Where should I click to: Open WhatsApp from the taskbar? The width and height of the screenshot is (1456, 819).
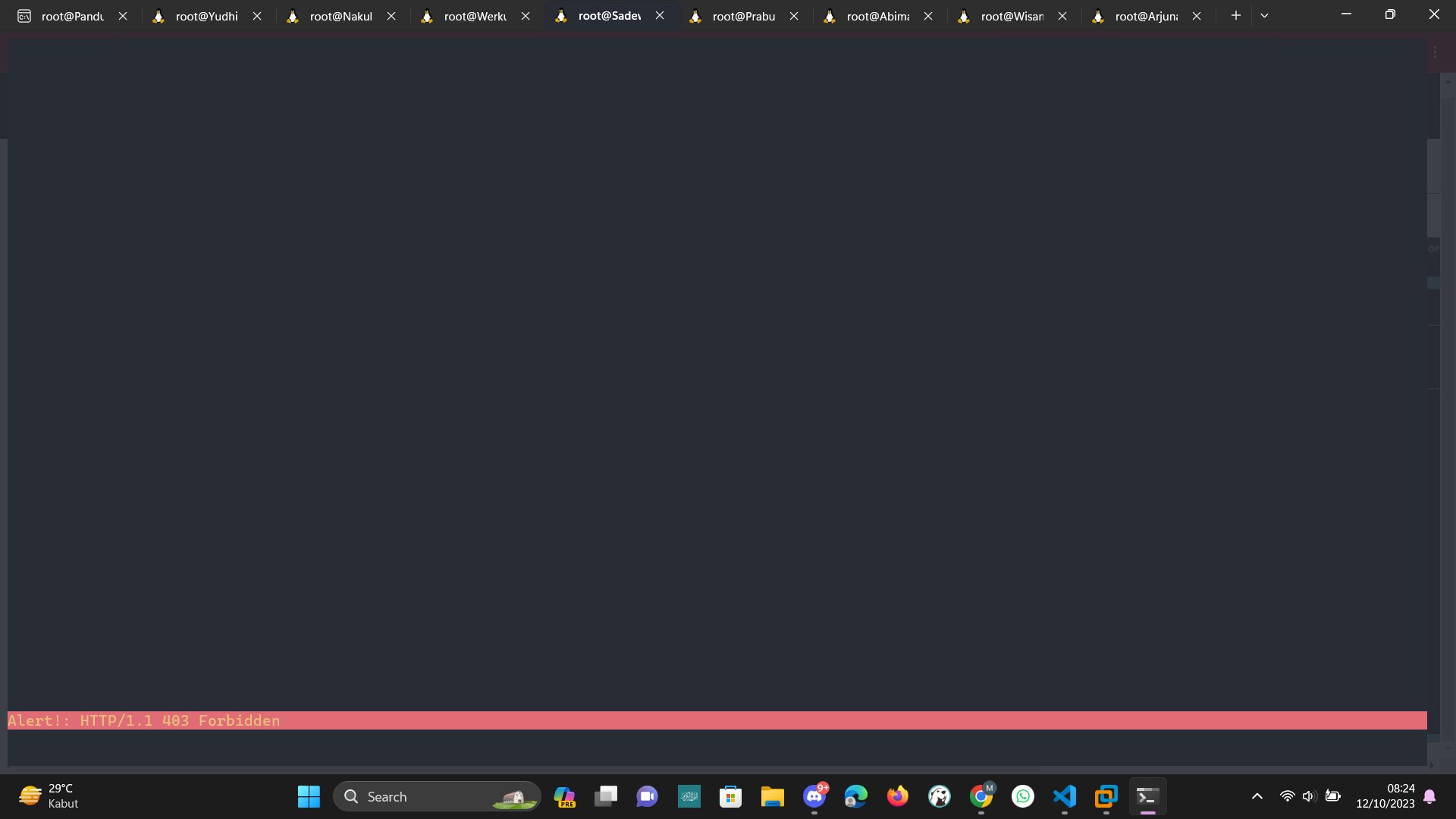pyautogui.click(x=1022, y=796)
